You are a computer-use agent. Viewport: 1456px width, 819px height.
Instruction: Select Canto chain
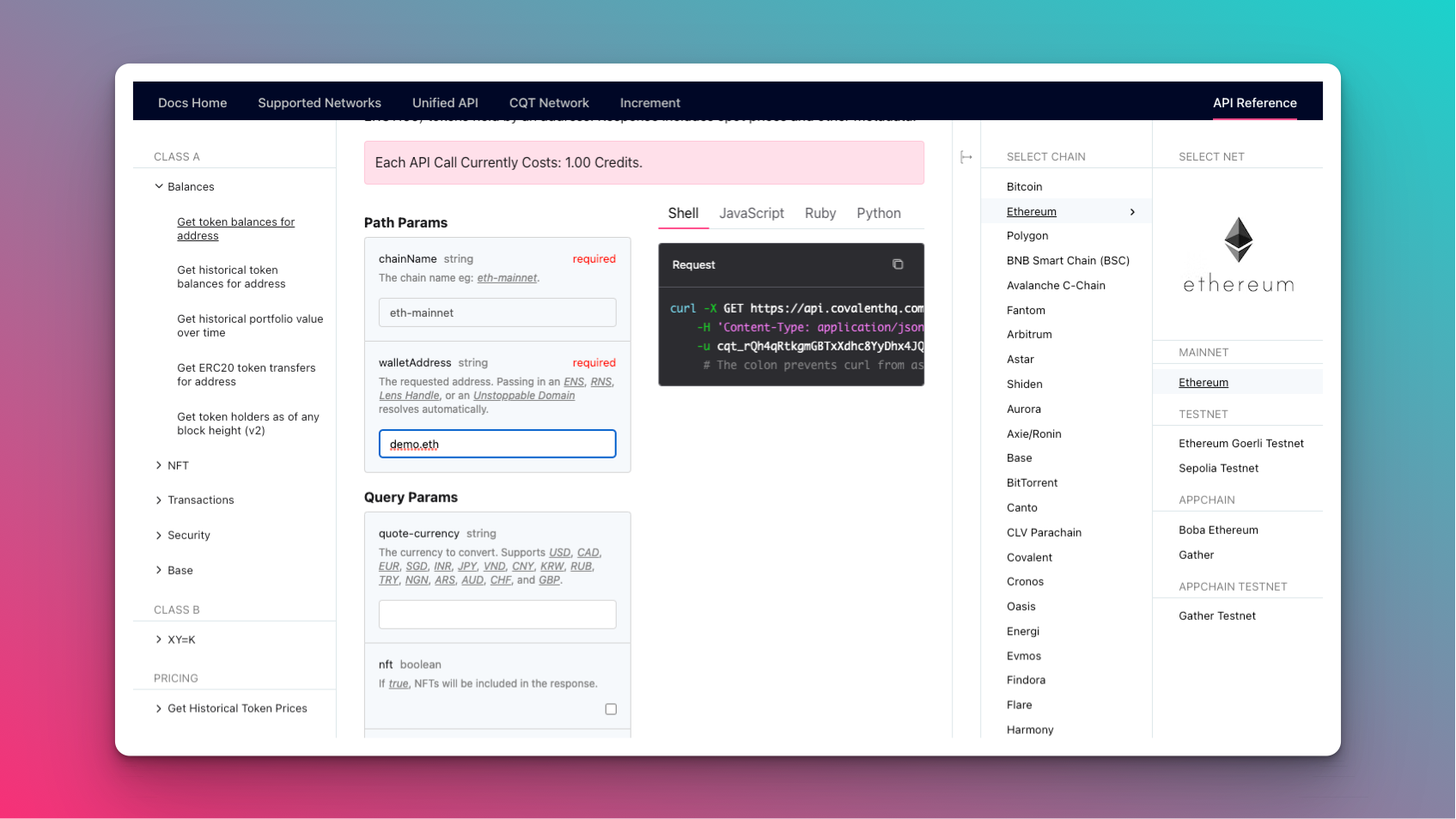(x=1022, y=508)
